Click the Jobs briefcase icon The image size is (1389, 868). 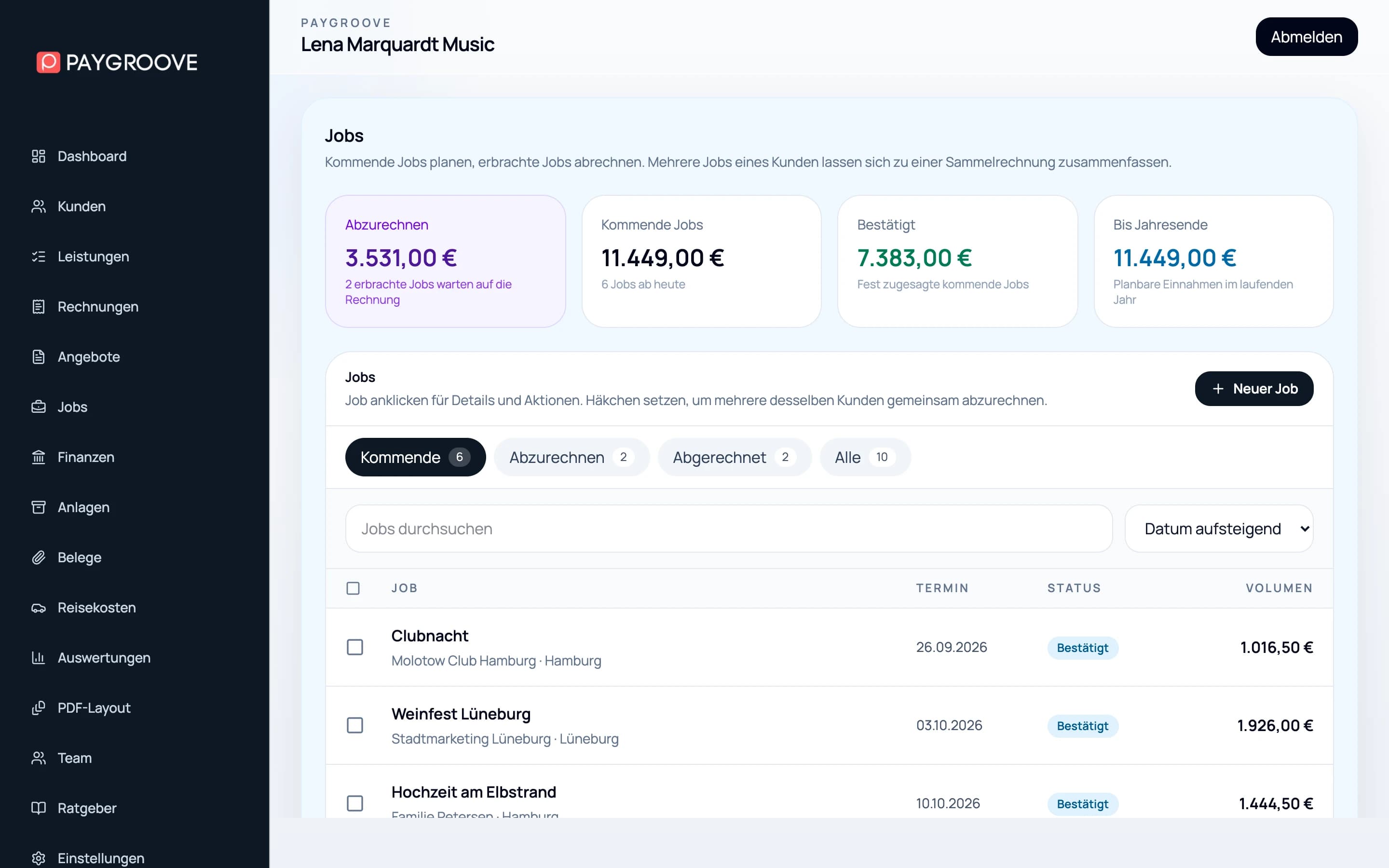click(x=39, y=407)
